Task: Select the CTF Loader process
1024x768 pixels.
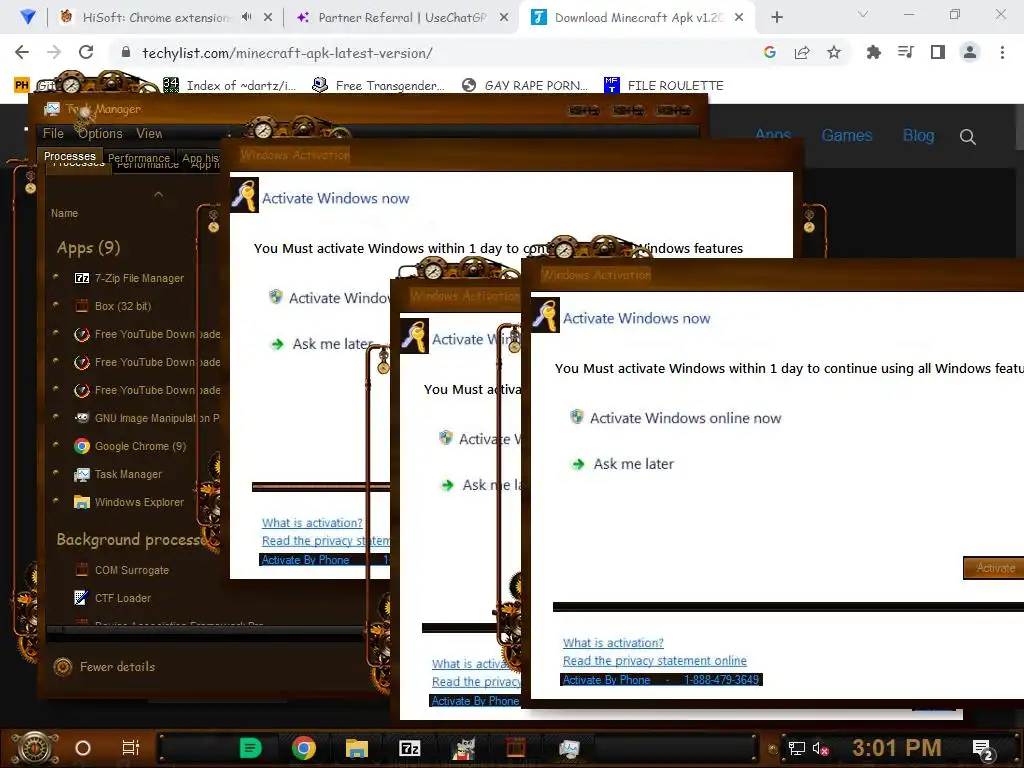Action: [123, 598]
